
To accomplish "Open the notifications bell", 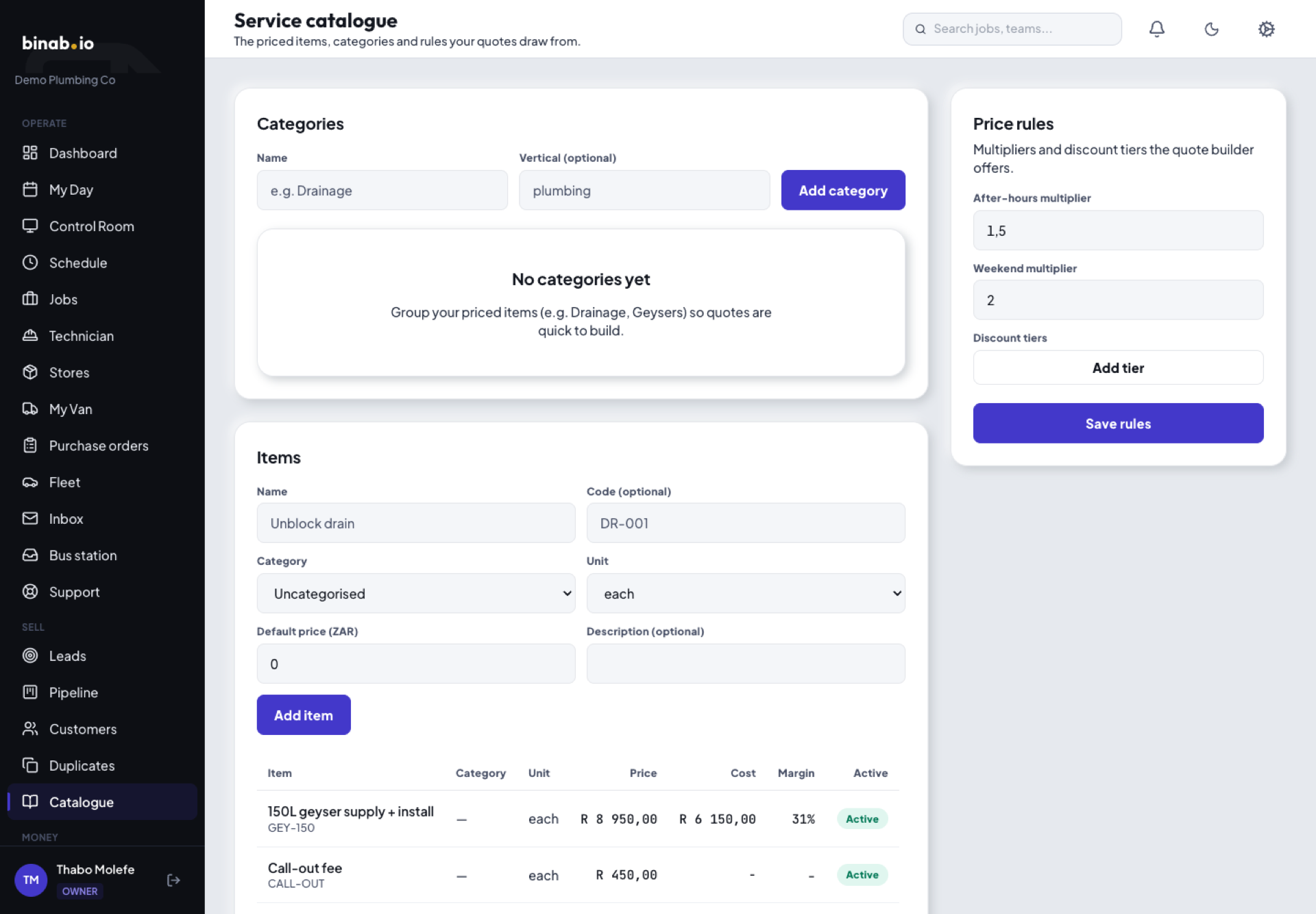I will pyautogui.click(x=1157, y=29).
